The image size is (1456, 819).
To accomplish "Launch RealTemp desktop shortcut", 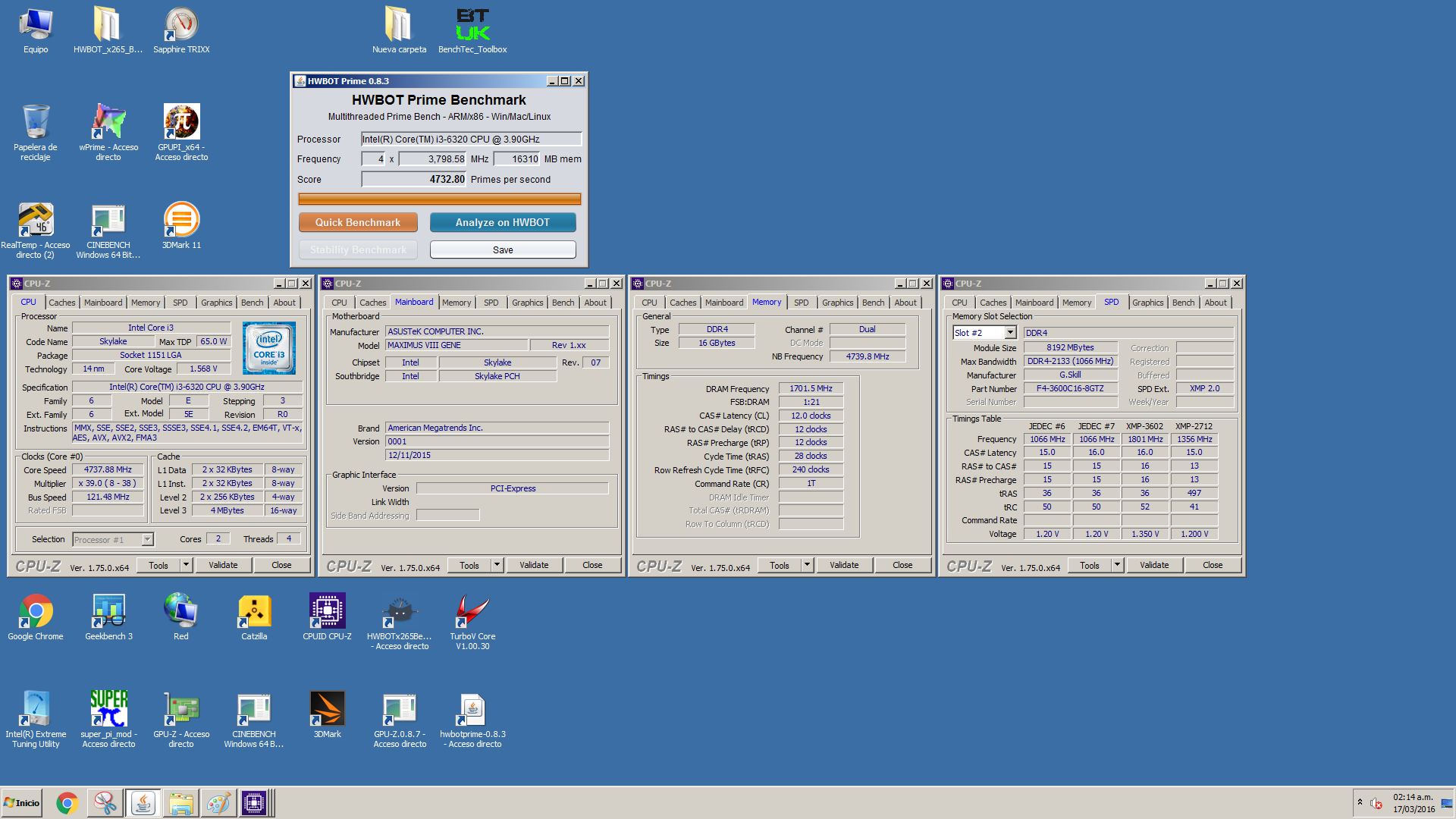I will tap(36, 230).
